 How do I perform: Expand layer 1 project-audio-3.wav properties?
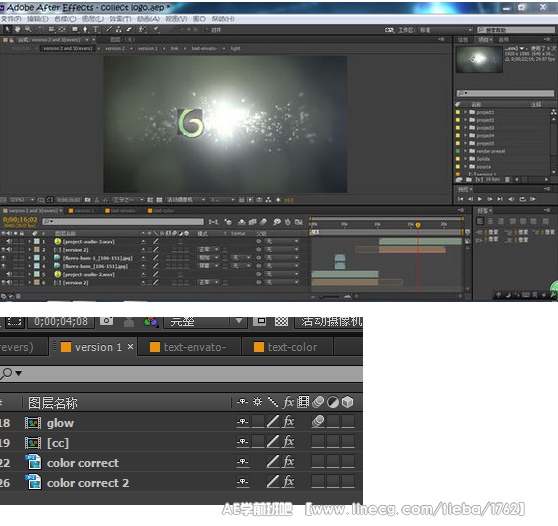click(x=30, y=241)
